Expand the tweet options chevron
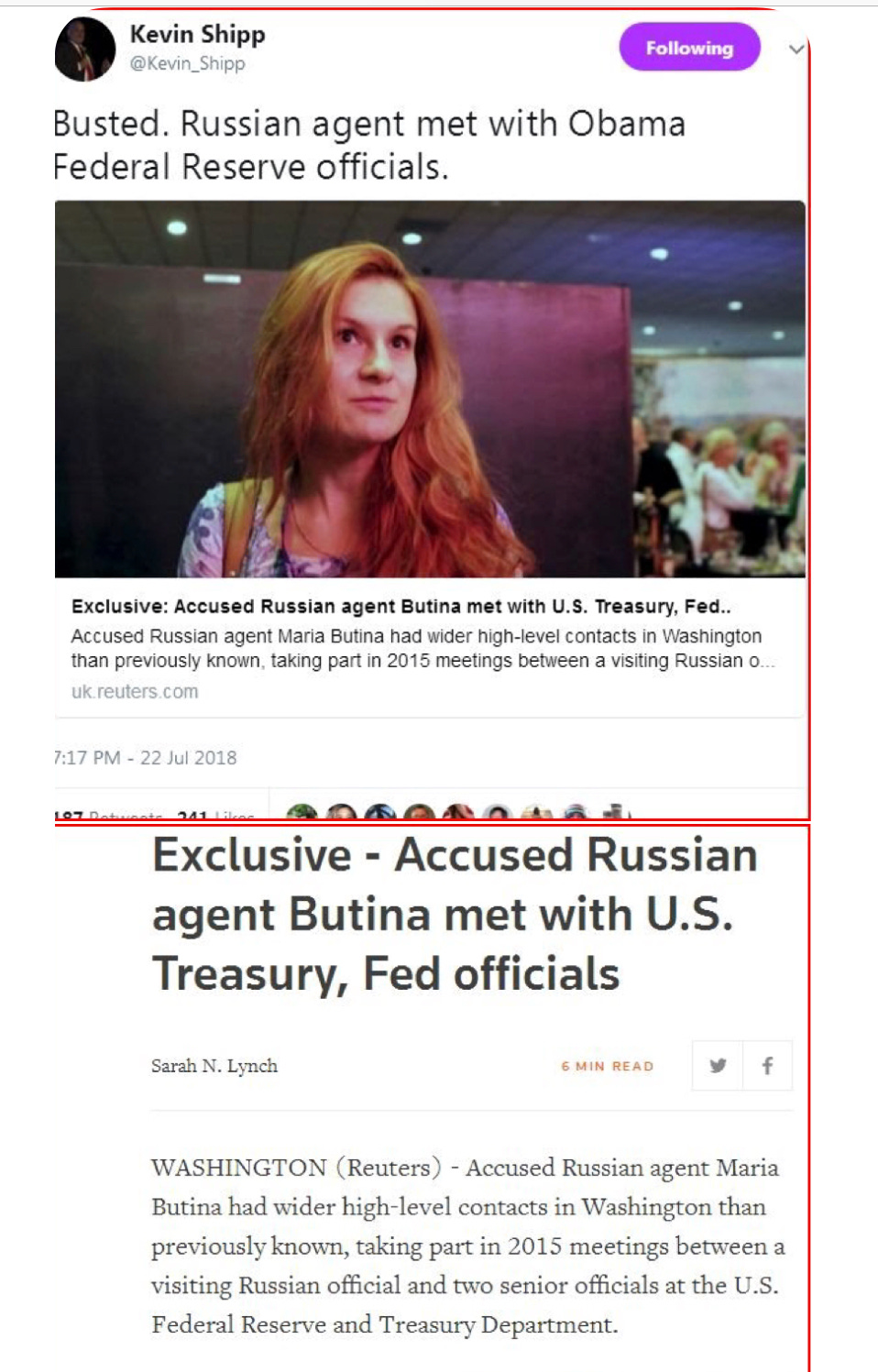This screenshot has height=1372, width=878. pos(796,49)
